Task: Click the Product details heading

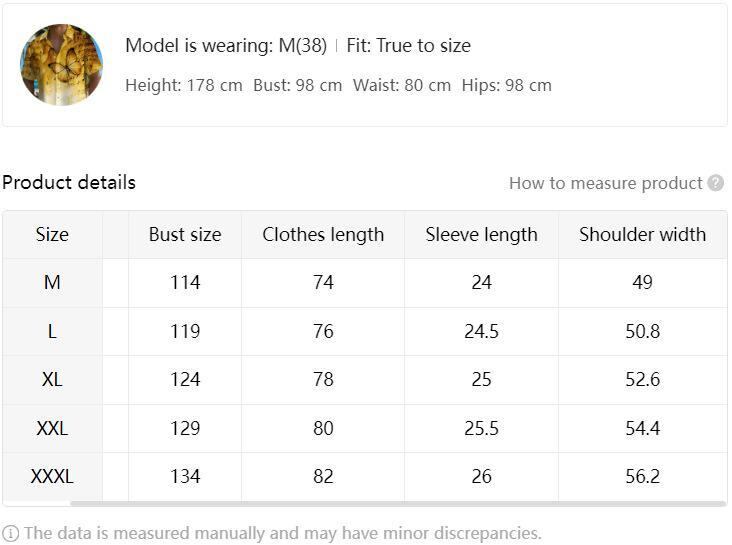Action: coord(69,183)
